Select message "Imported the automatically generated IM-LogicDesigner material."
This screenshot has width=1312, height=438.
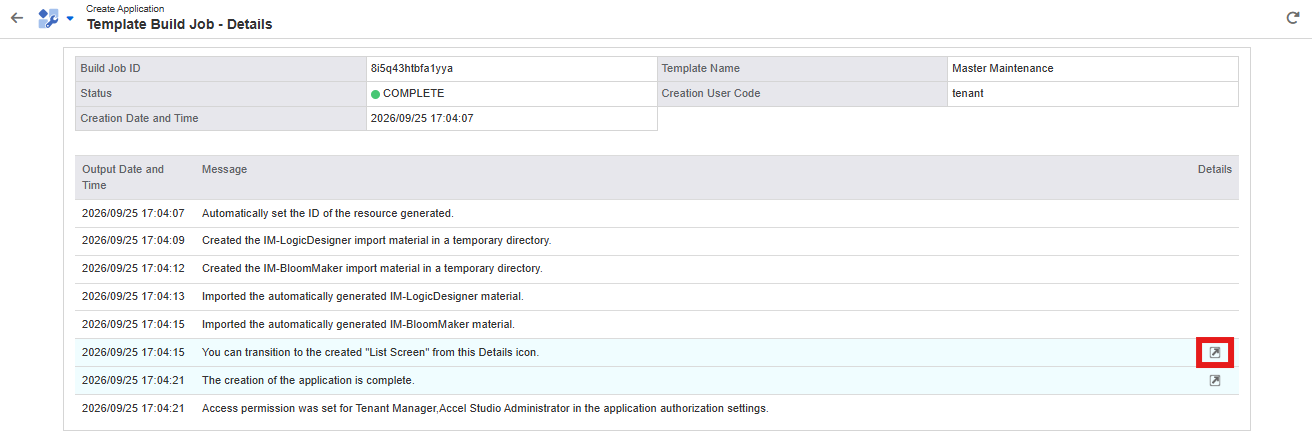[363, 297]
